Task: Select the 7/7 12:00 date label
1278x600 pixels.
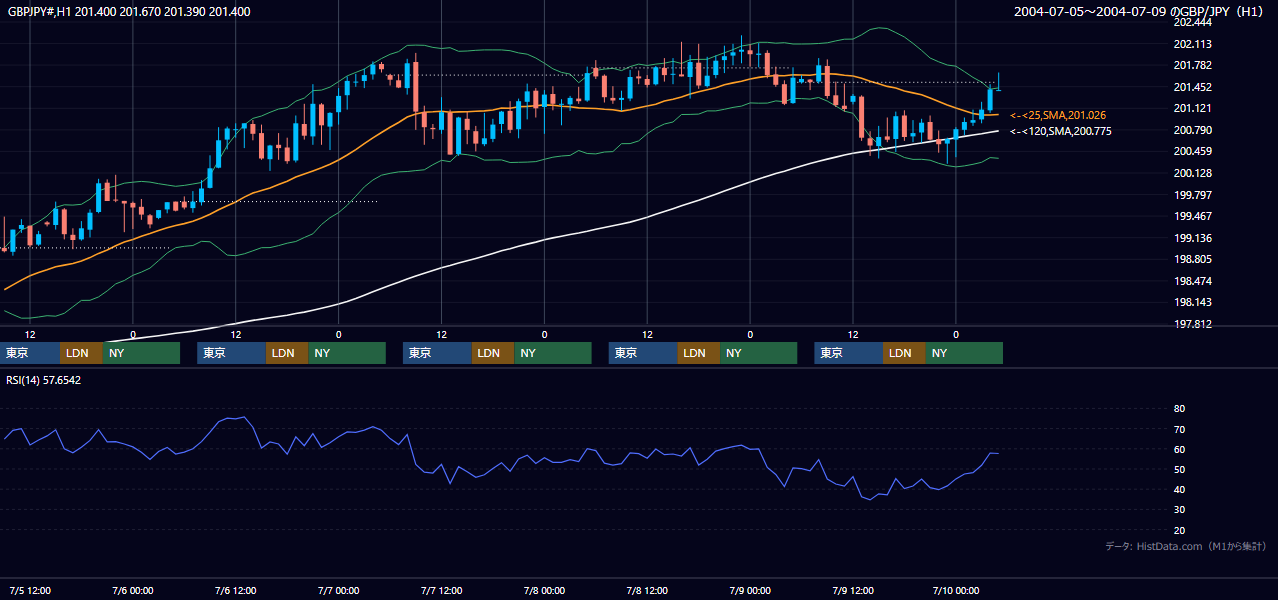Action: [x=441, y=590]
